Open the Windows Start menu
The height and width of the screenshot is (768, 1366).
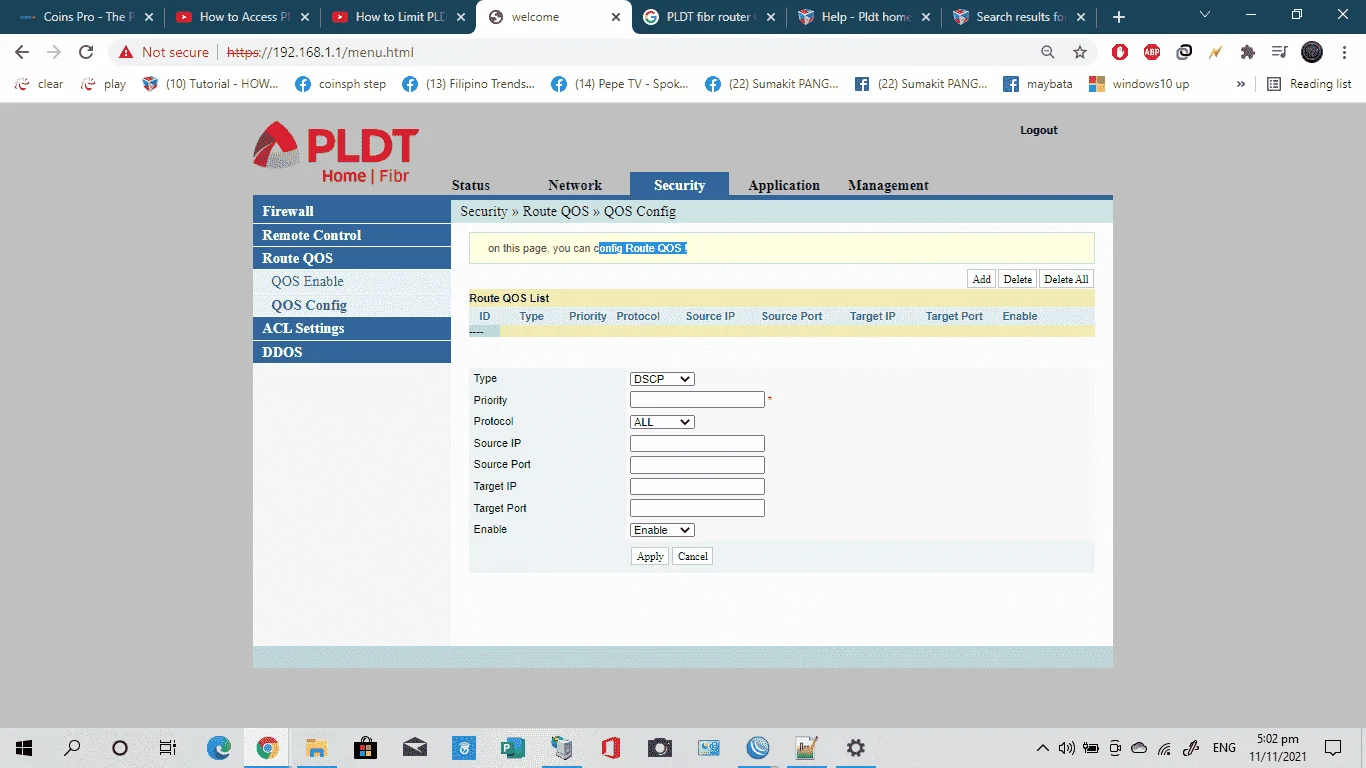(x=24, y=748)
